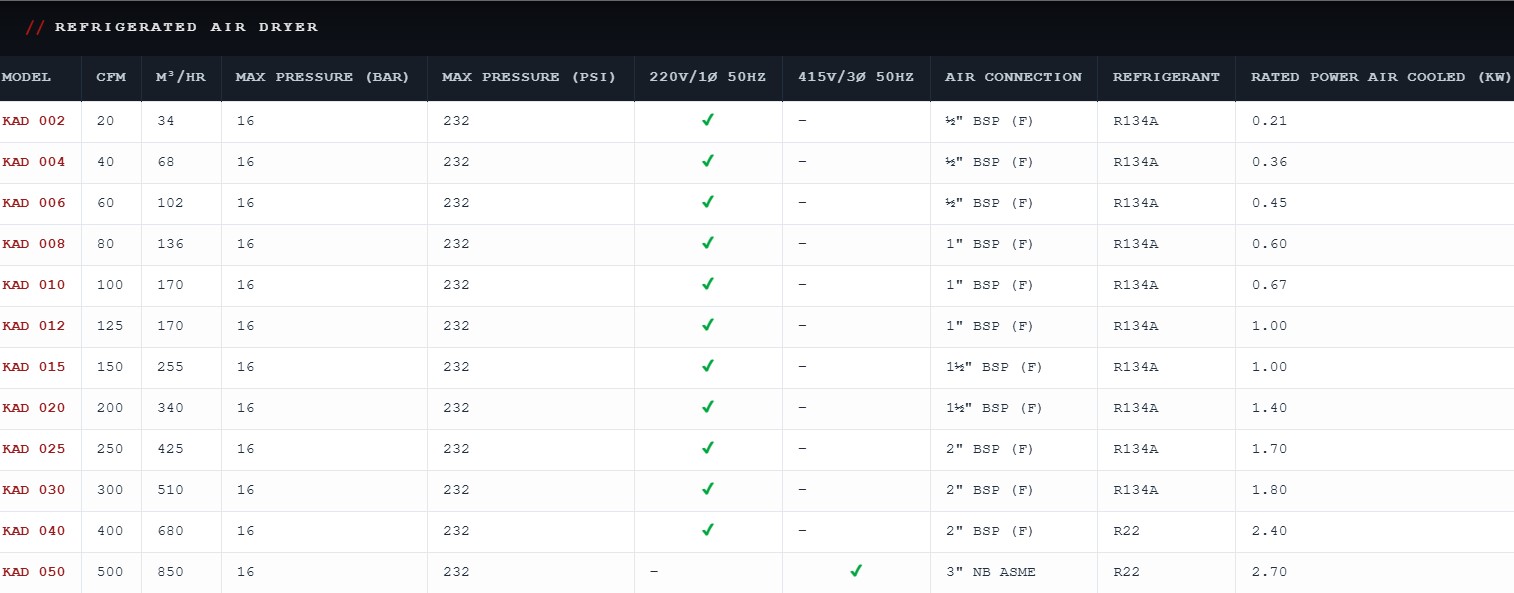Click the green checkmark in KAD 025 row
Viewport: 1514px width, 593px height.
(708, 448)
